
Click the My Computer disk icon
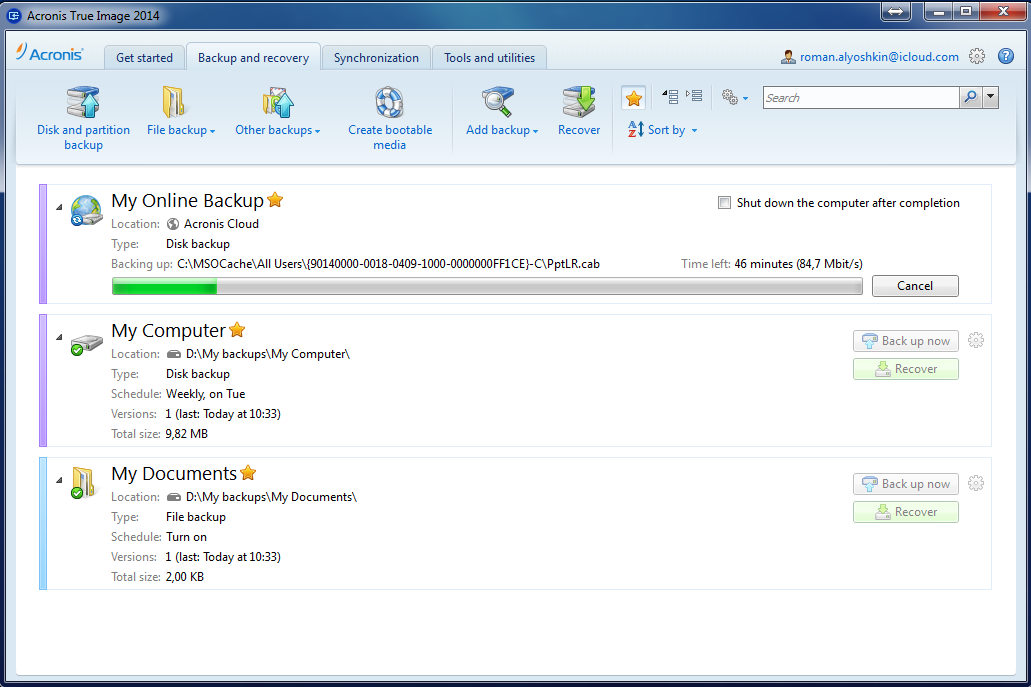86,344
